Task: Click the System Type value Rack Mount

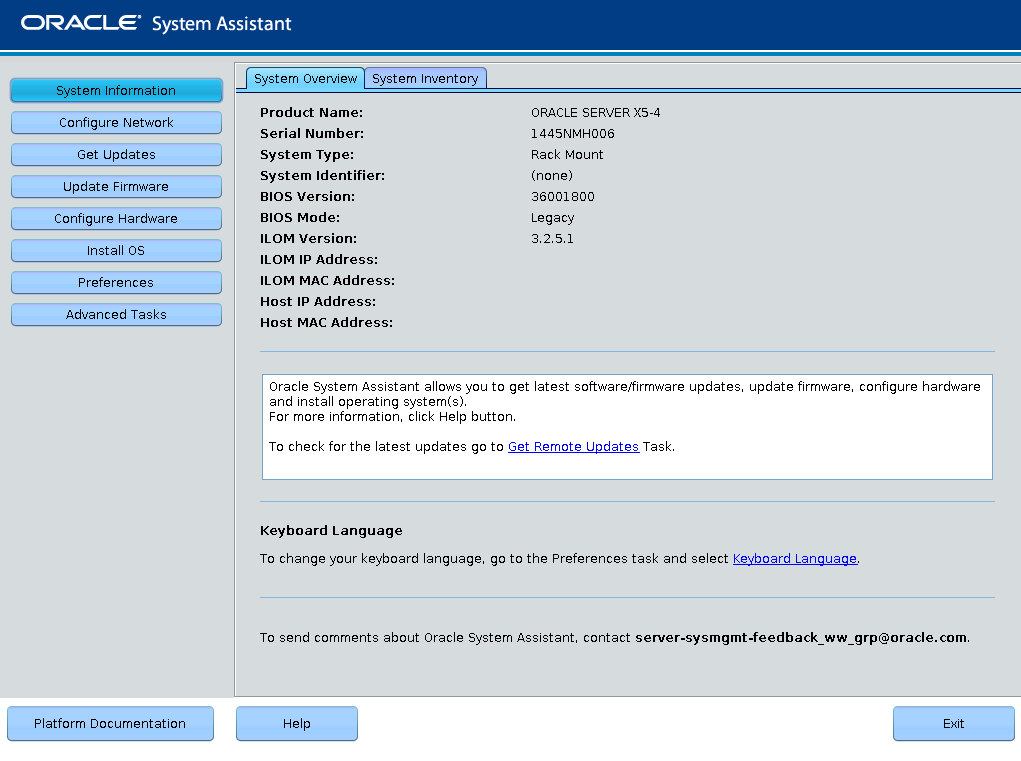Action: (566, 154)
